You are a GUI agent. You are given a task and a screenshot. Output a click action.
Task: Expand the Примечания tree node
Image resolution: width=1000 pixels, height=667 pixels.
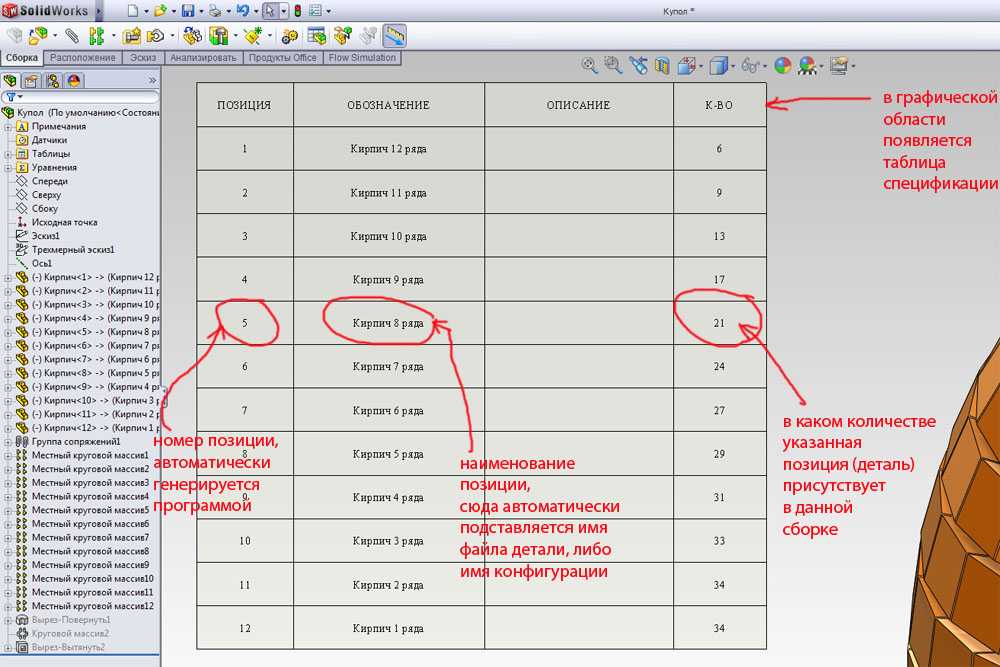tap(8, 127)
